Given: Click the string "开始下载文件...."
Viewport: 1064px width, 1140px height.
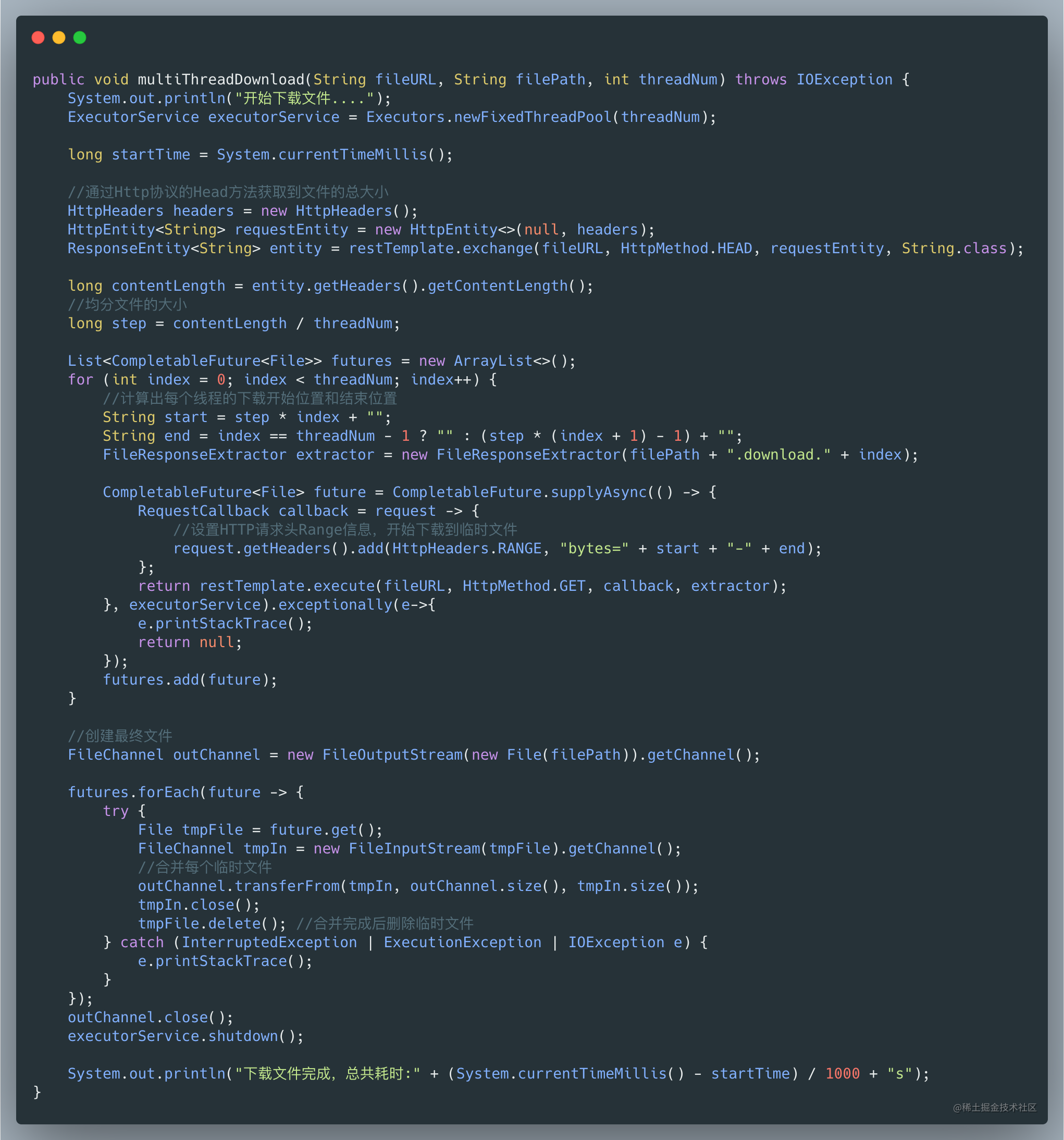Looking at the screenshot, I should pos(305,98).
